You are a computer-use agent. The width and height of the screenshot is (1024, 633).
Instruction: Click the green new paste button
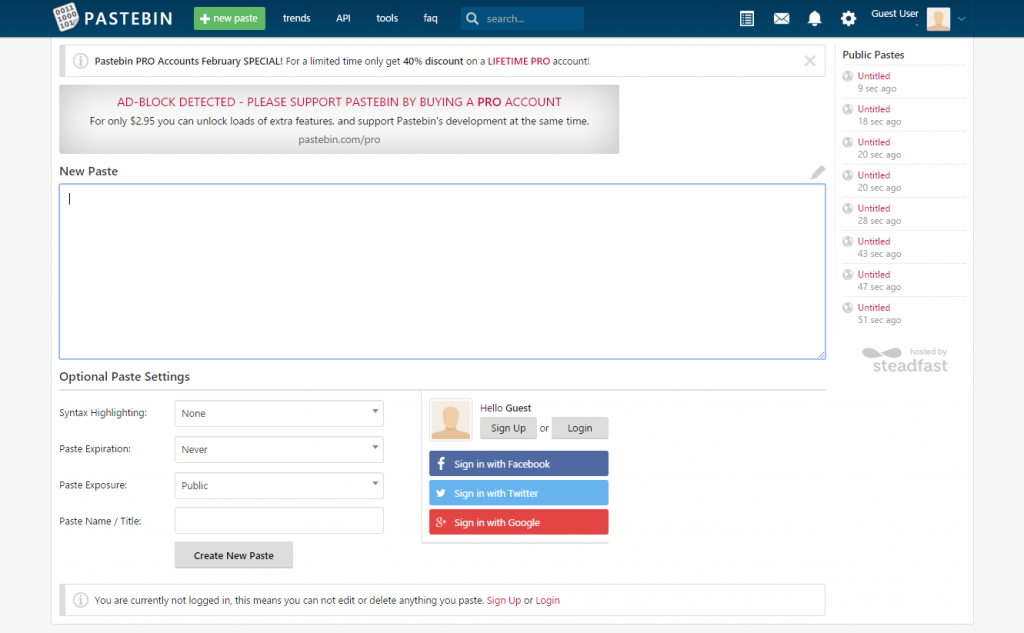coord(229,18)
